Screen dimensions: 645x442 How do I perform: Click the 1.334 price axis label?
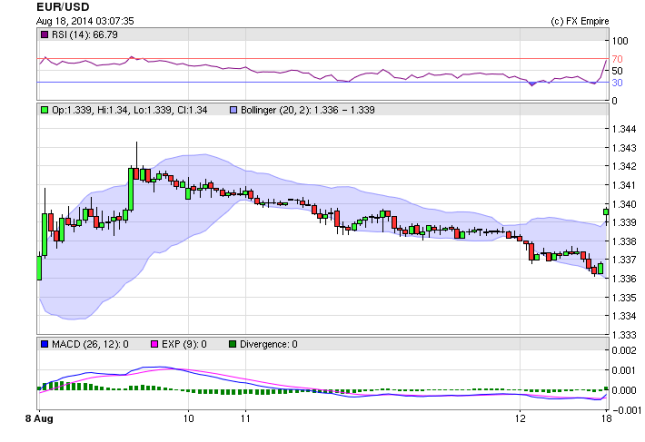click(624, 316)
